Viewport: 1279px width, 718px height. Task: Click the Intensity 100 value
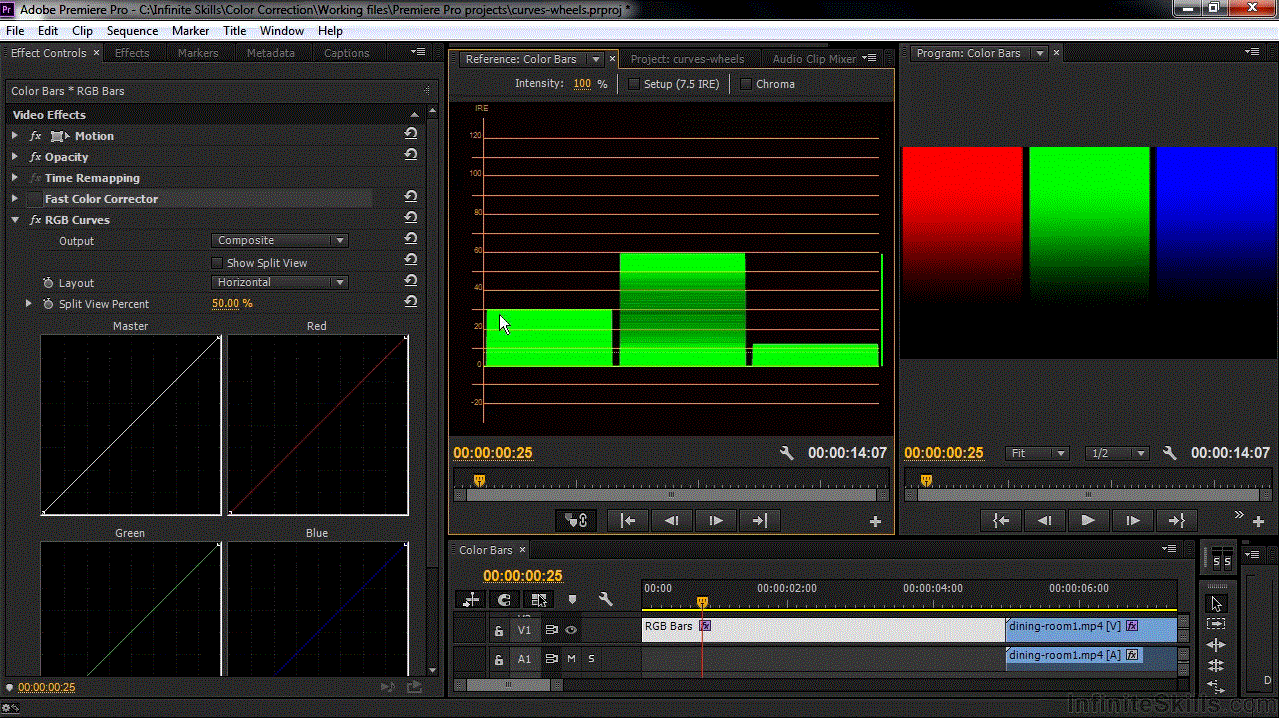582,84
